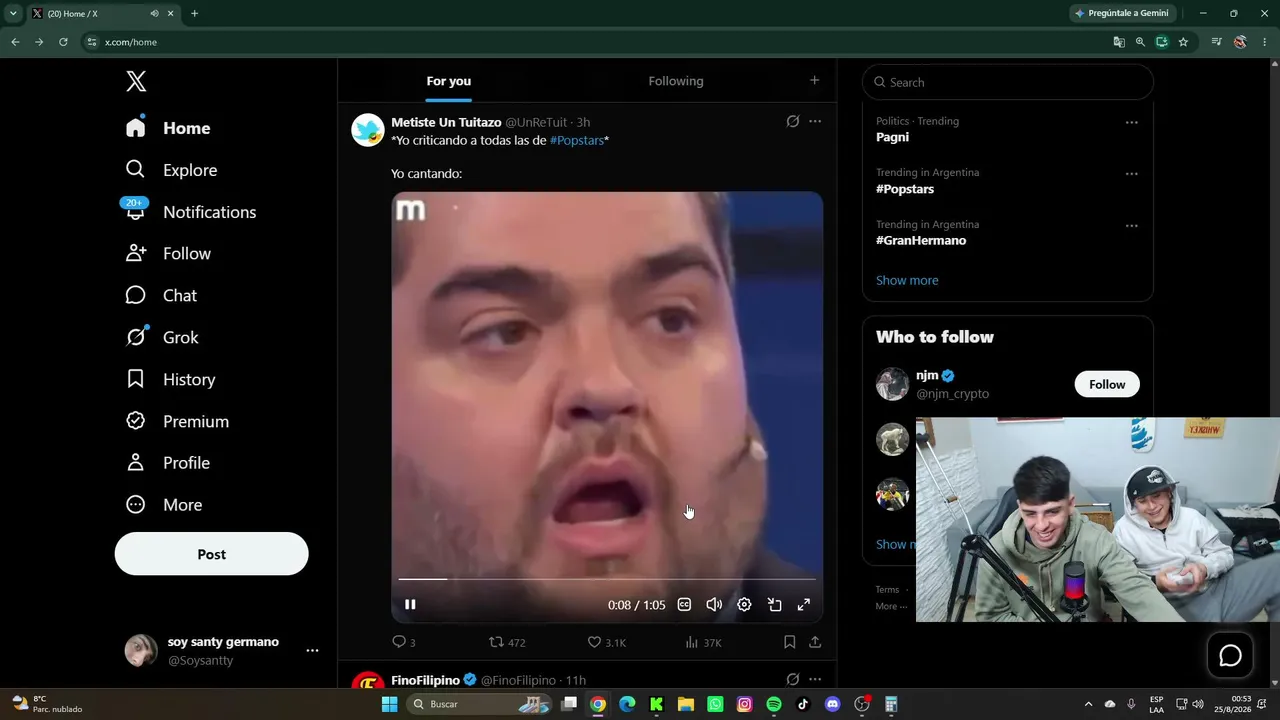Open more options for #GranHermano trend
1280x720 pixels.
coord(1131,225)
